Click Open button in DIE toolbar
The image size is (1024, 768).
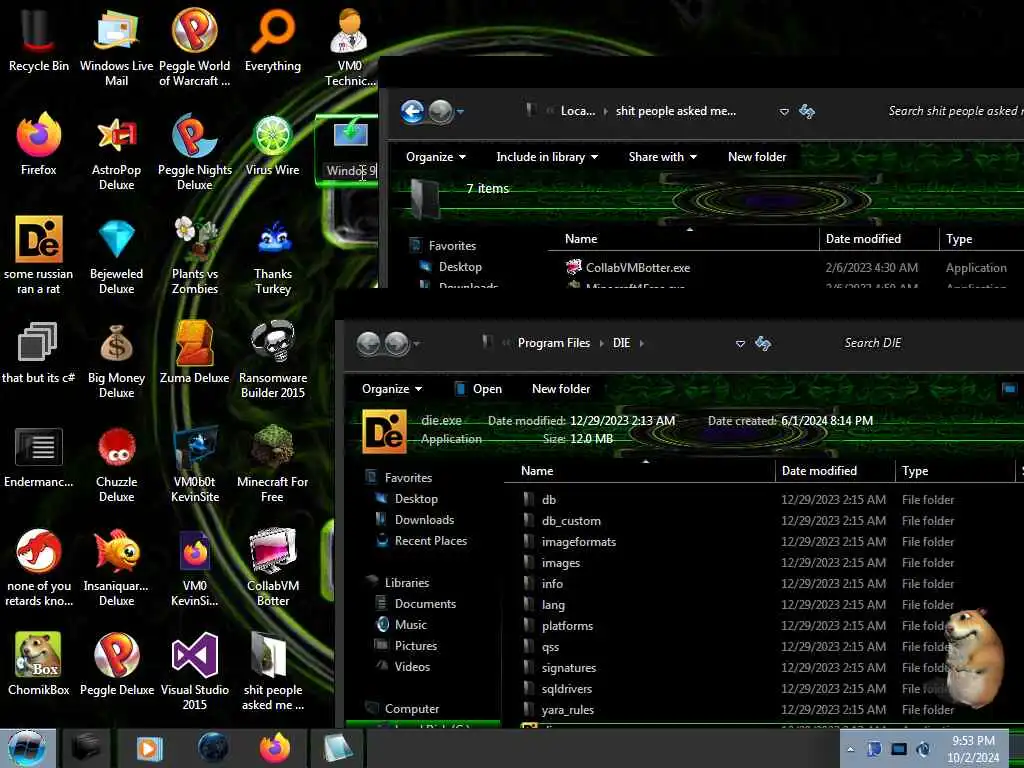pos(479,389)
